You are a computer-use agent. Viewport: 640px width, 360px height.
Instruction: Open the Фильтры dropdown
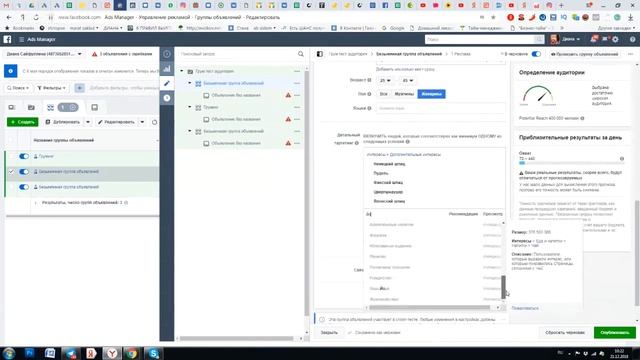tap(51, 88)
